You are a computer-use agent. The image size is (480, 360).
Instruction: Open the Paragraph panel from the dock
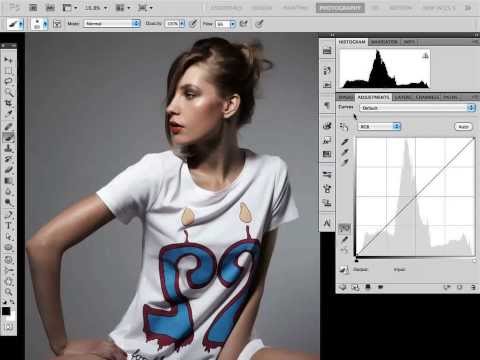coord(327,106)
